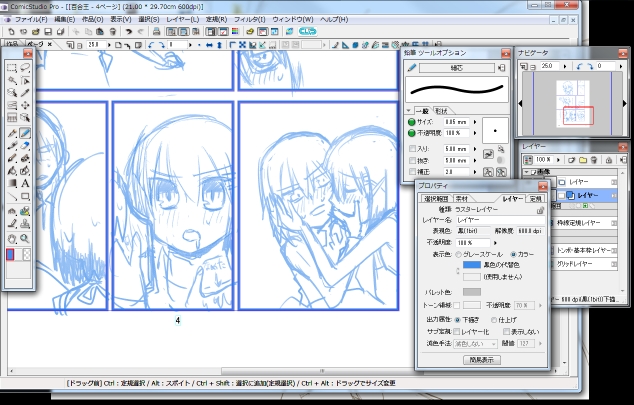The width and height of the screenshot is (634, 405).
Task: Click the lock icon in Properties panel
Action: pos(540,210)
